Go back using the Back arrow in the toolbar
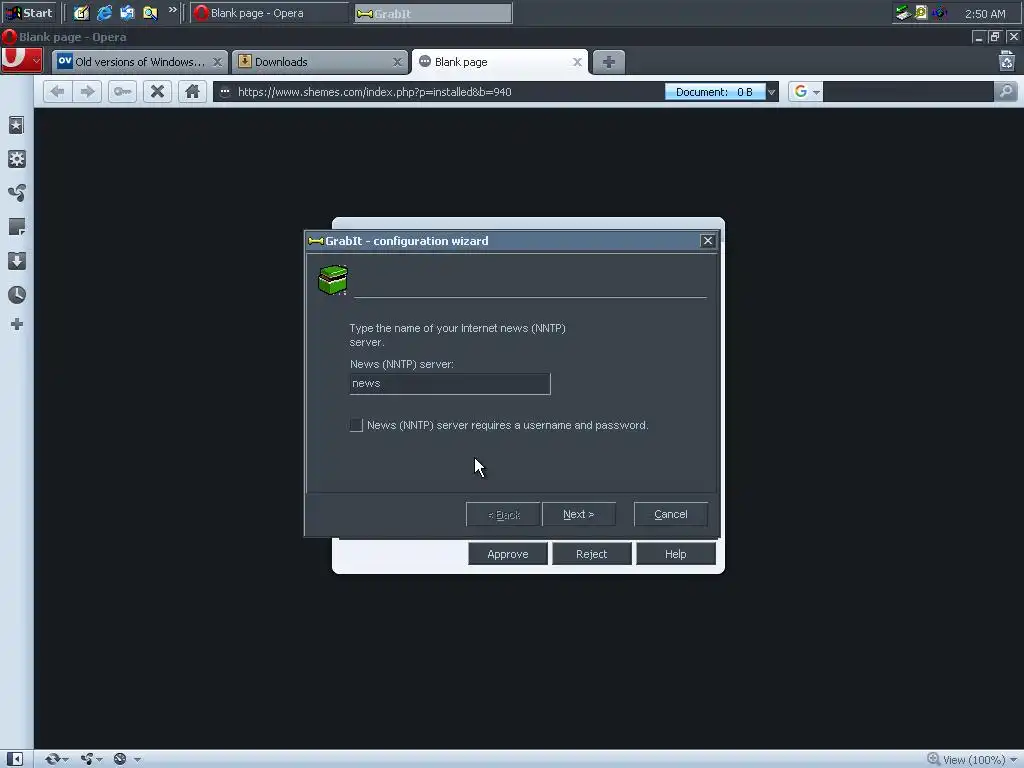Viewport: 1024px width, 768px height. [x=57, y=91]
